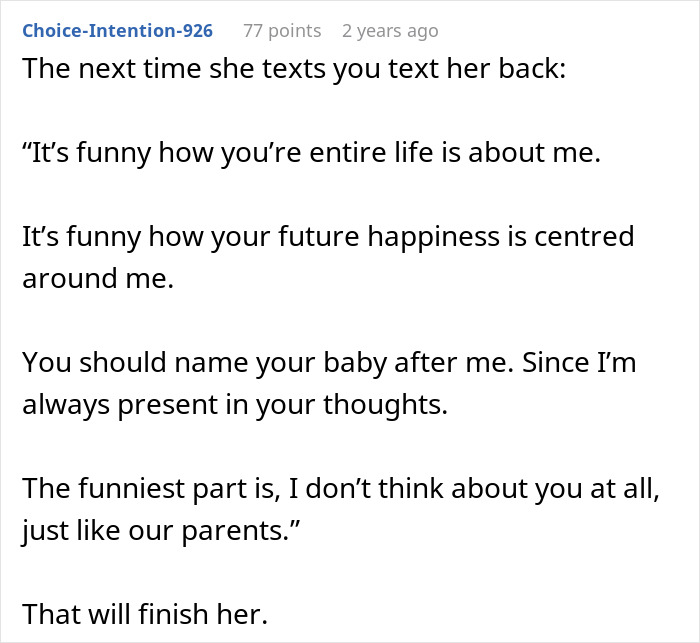Click the line ending with 'happiness is centred'

point(328,237)
